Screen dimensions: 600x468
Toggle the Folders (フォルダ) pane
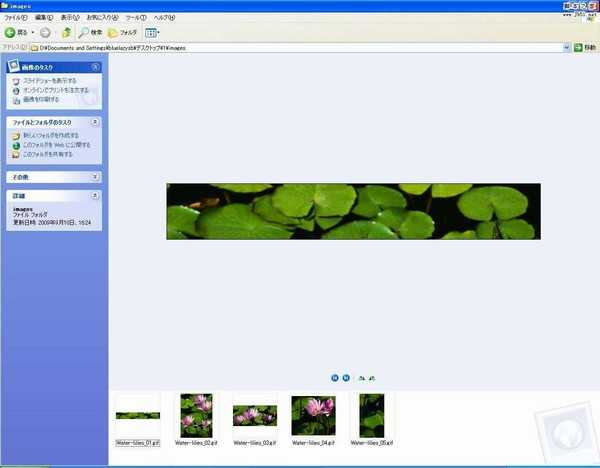click(x=122, y=32)
